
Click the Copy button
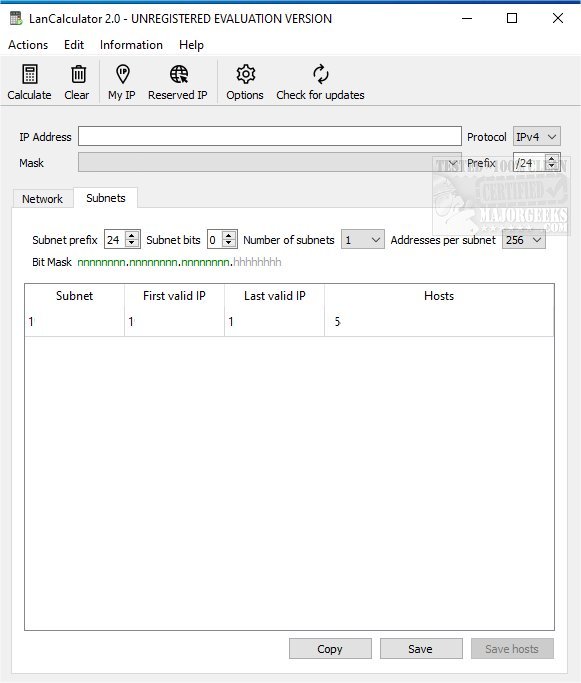[x=330, y=649]
